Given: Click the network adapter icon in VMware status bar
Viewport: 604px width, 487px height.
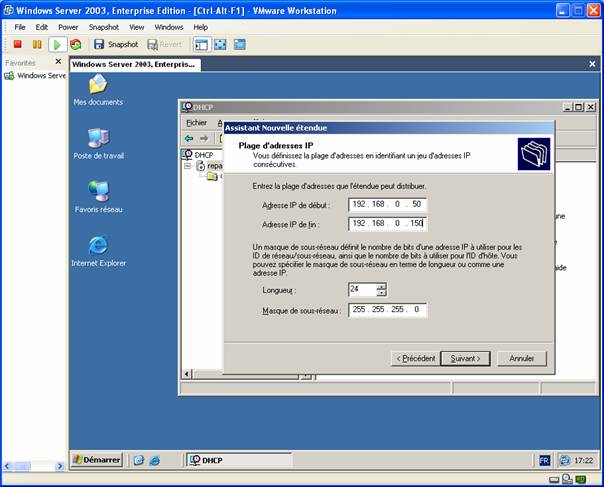Looking at the screenshot, I should coord(567,479).
